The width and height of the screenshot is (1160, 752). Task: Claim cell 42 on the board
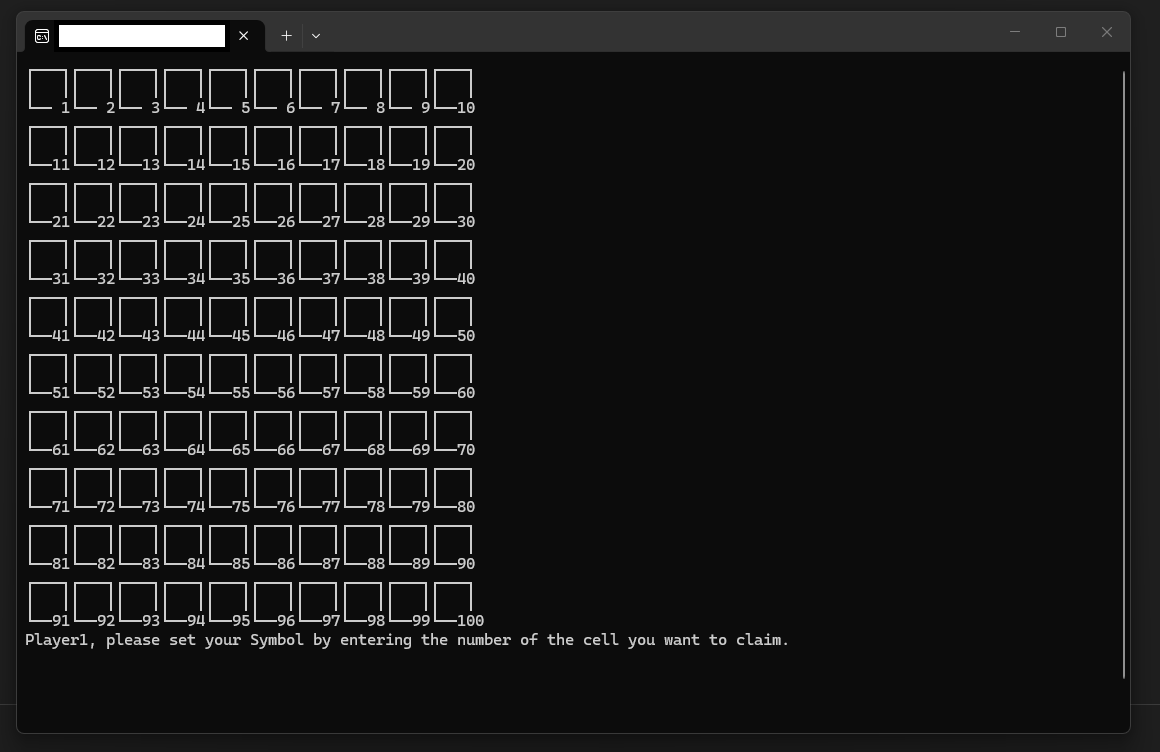tap(93, 316)
